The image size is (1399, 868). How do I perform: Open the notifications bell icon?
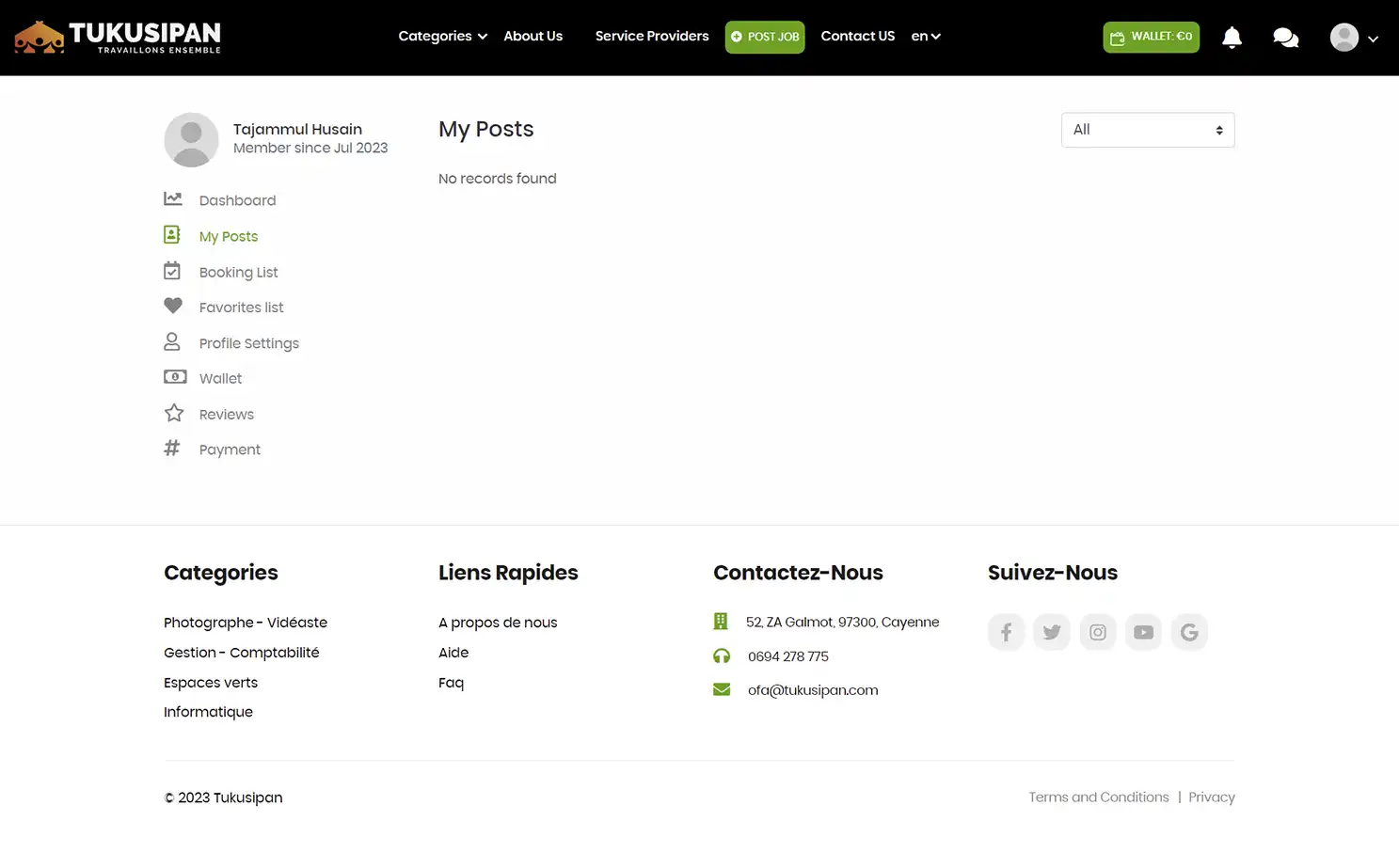click(1232, 37)
